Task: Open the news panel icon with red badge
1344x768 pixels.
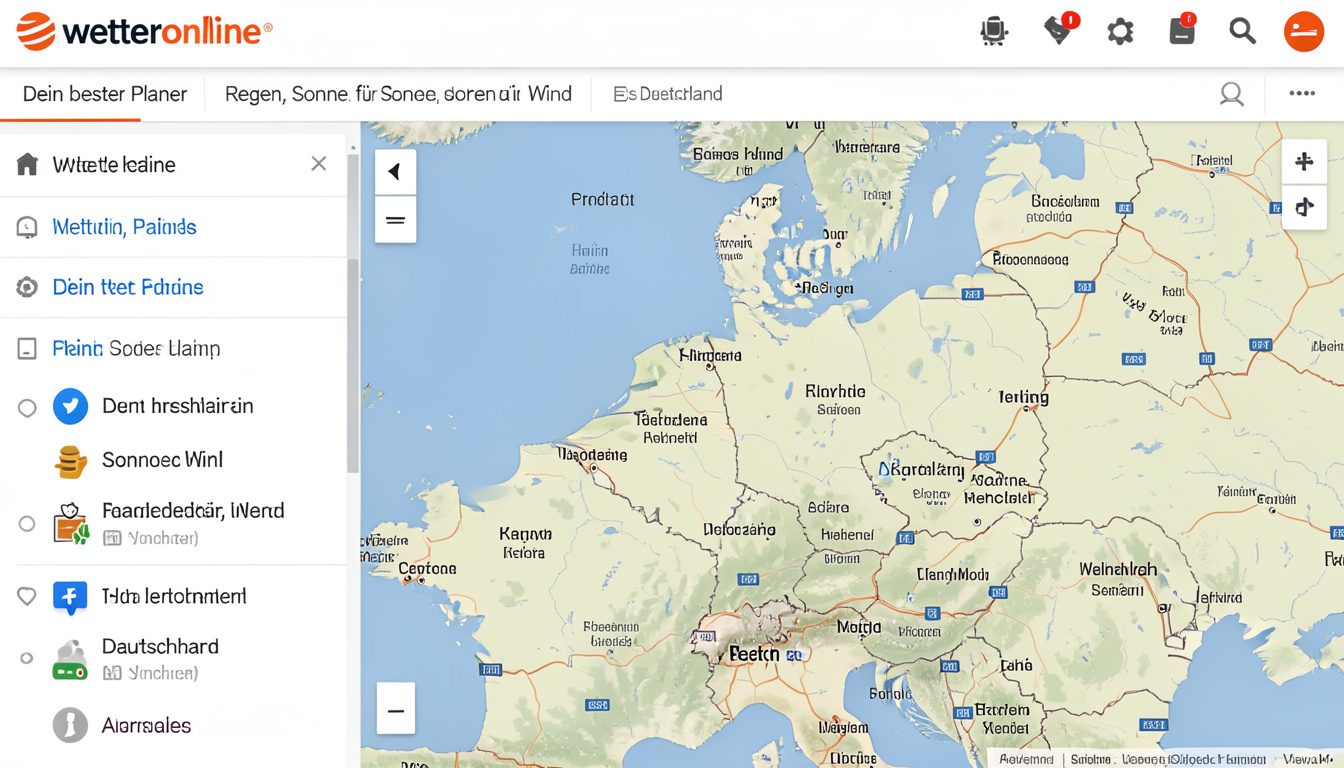Action: click(1182, 31)
